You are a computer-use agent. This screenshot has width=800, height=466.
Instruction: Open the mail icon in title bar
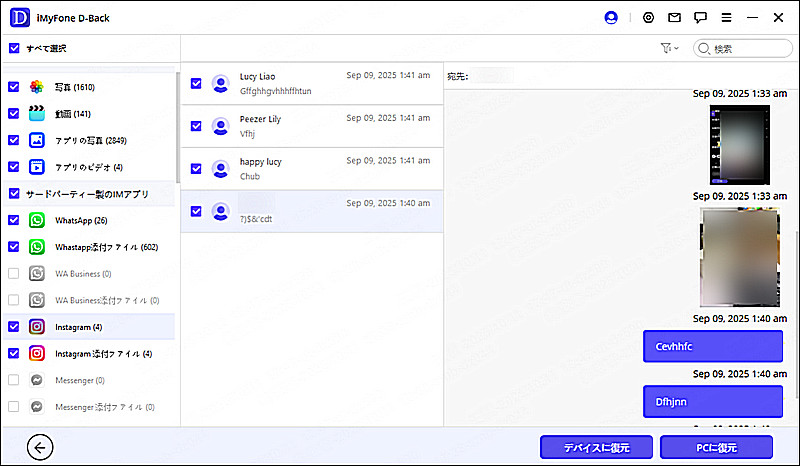(675, 18)
